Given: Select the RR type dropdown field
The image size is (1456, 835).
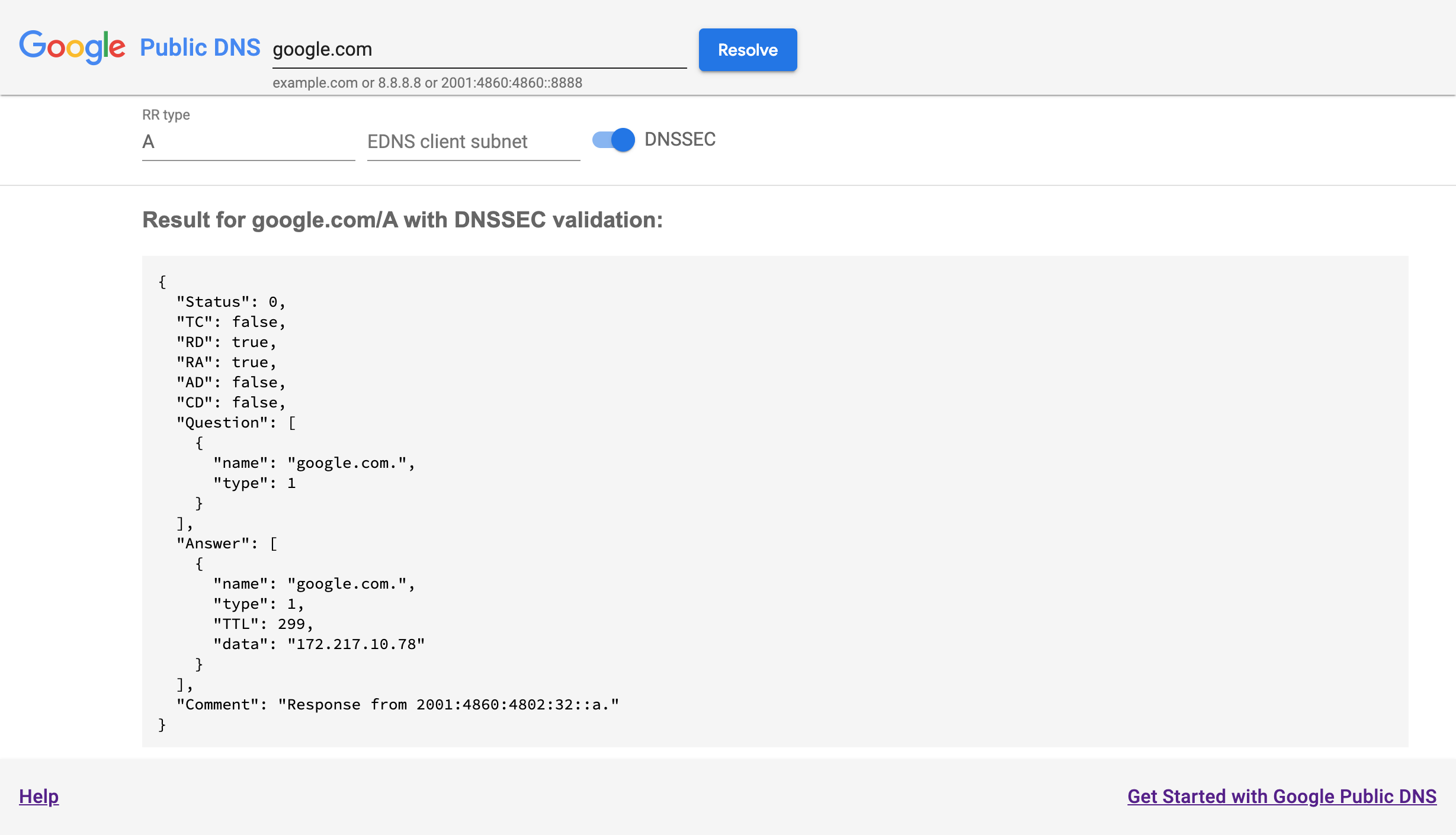Looking at the screenshot, I should (246, 141).
